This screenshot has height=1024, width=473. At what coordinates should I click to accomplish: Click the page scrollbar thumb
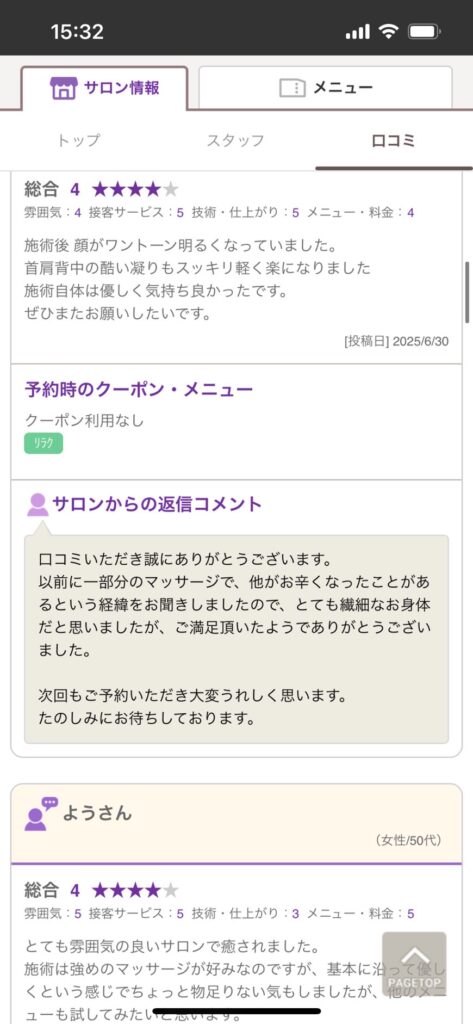tap(468, 292)
